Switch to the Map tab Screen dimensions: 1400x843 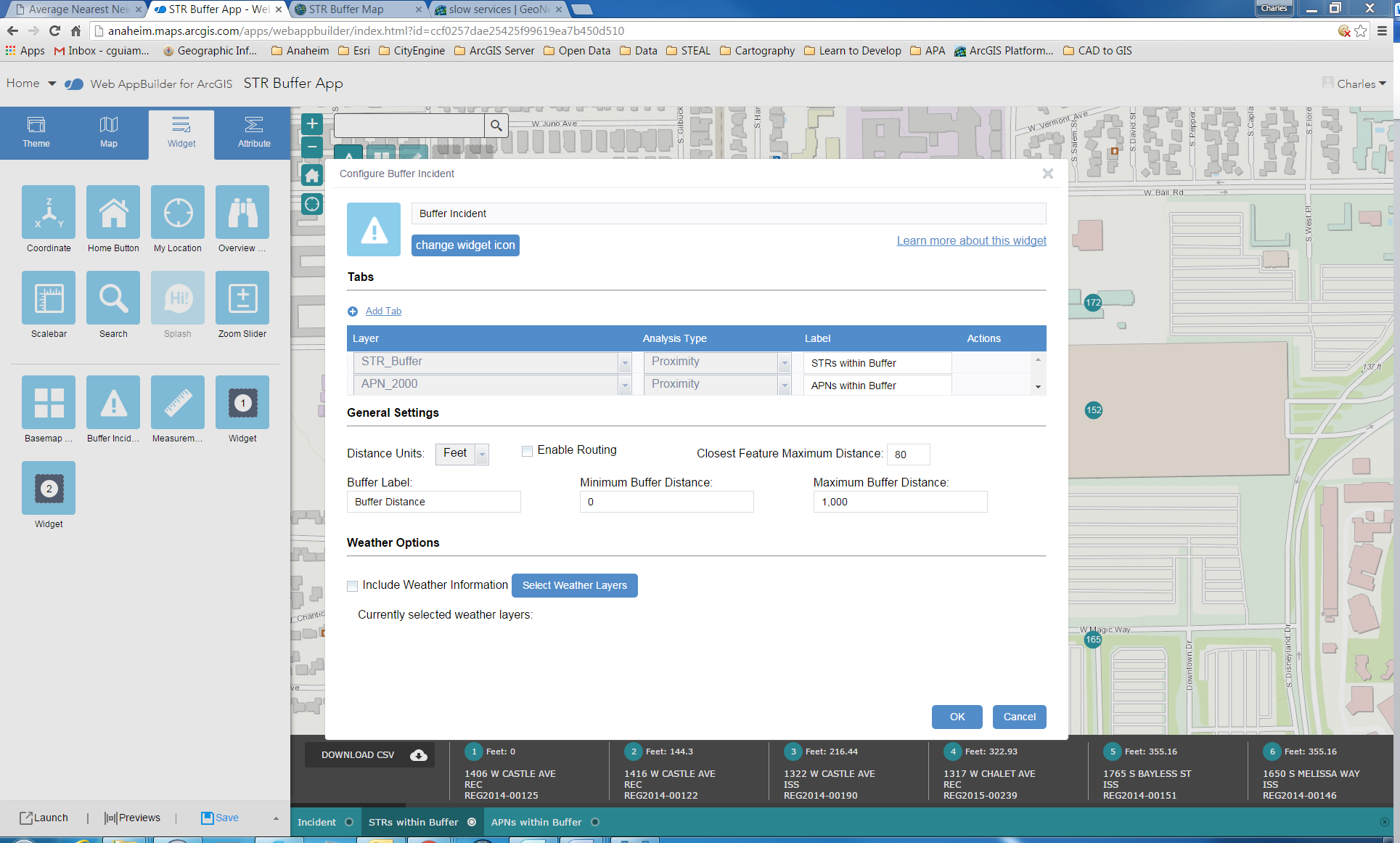tap(109, 134)
